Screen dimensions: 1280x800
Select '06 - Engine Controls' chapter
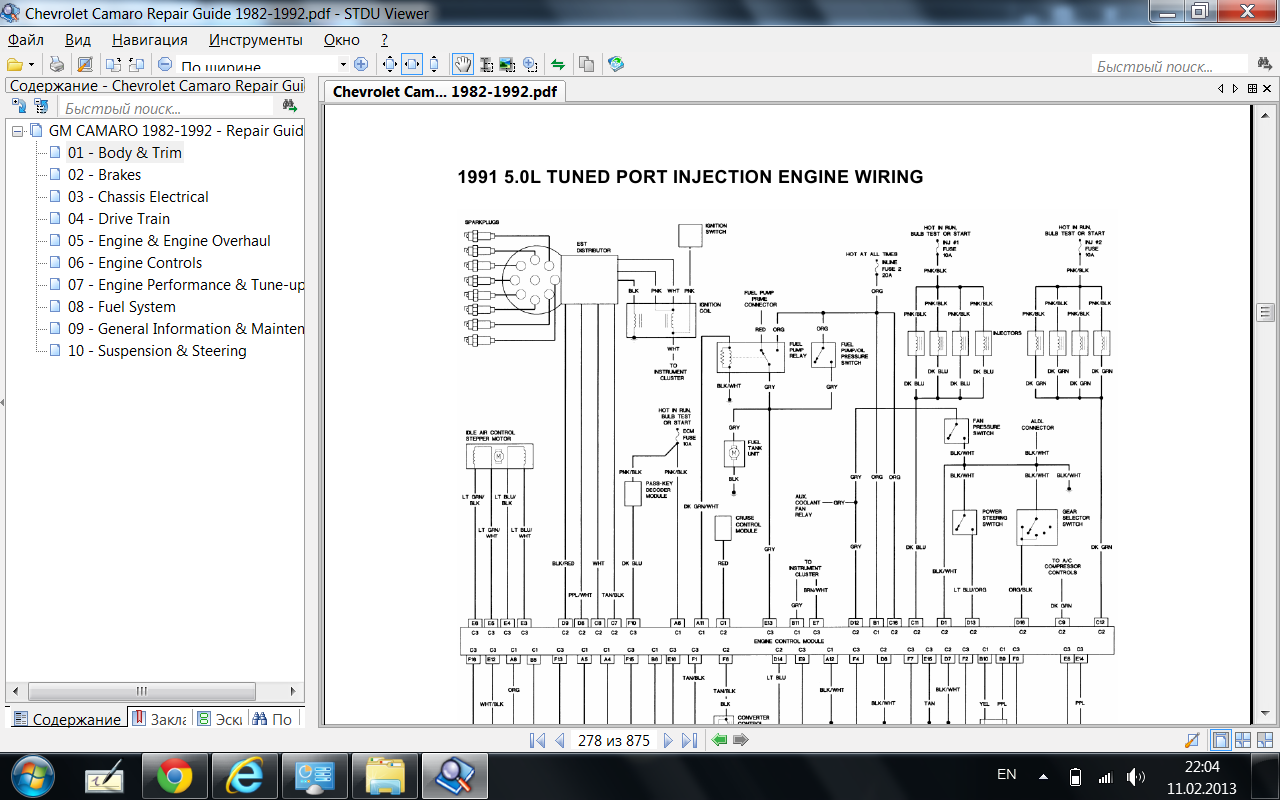tap(135, 263)
